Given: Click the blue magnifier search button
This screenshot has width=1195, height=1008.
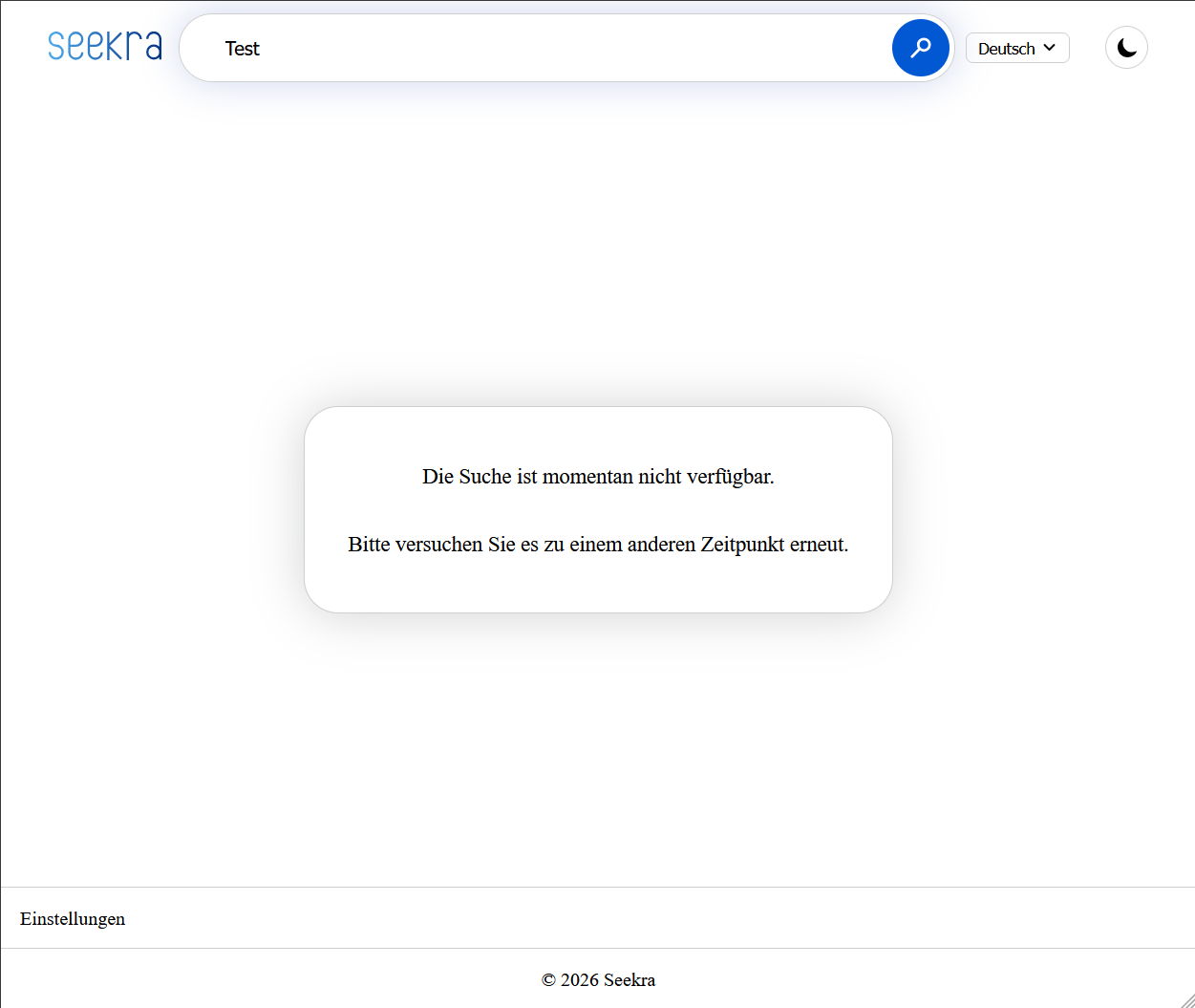Looking at the screenshot, I should click(x=921, y=48).
